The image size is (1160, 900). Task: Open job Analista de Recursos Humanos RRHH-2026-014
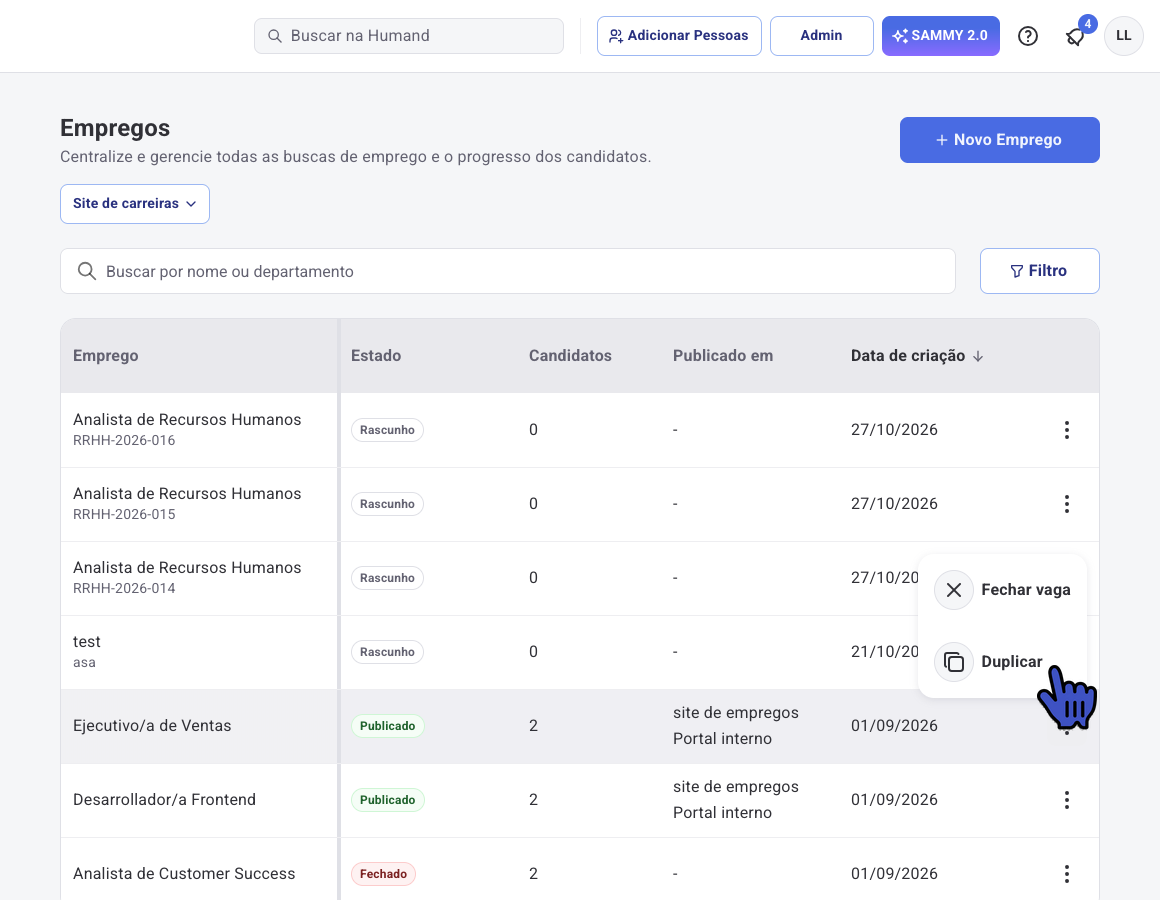(187, 567)
